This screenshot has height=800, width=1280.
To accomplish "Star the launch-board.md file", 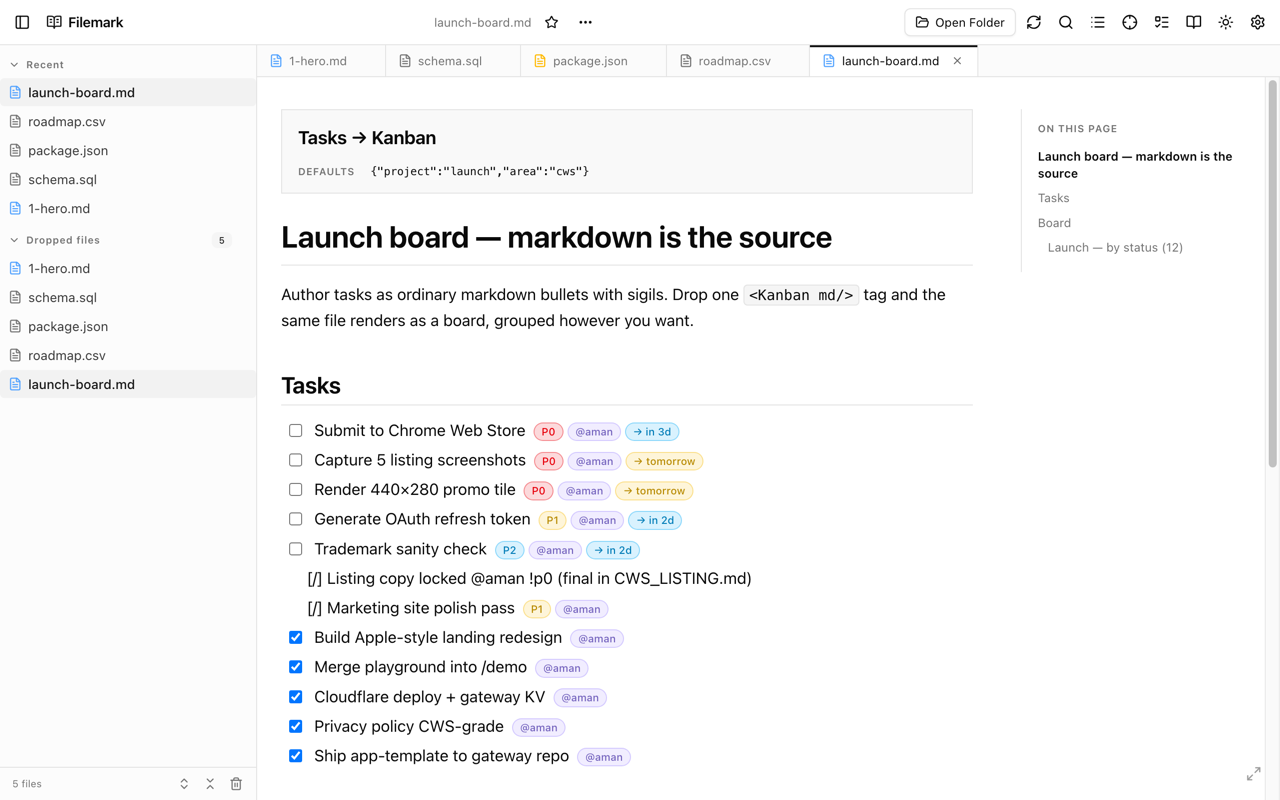I will pyautogui.click(x=552, y=22).
